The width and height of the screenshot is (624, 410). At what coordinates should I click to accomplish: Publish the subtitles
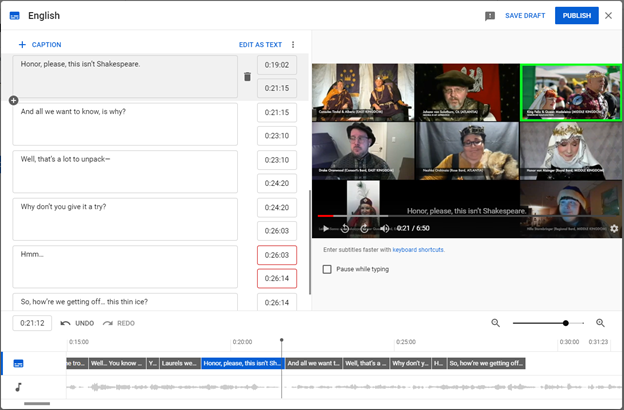pyautogui.click(x=577, y=16)
